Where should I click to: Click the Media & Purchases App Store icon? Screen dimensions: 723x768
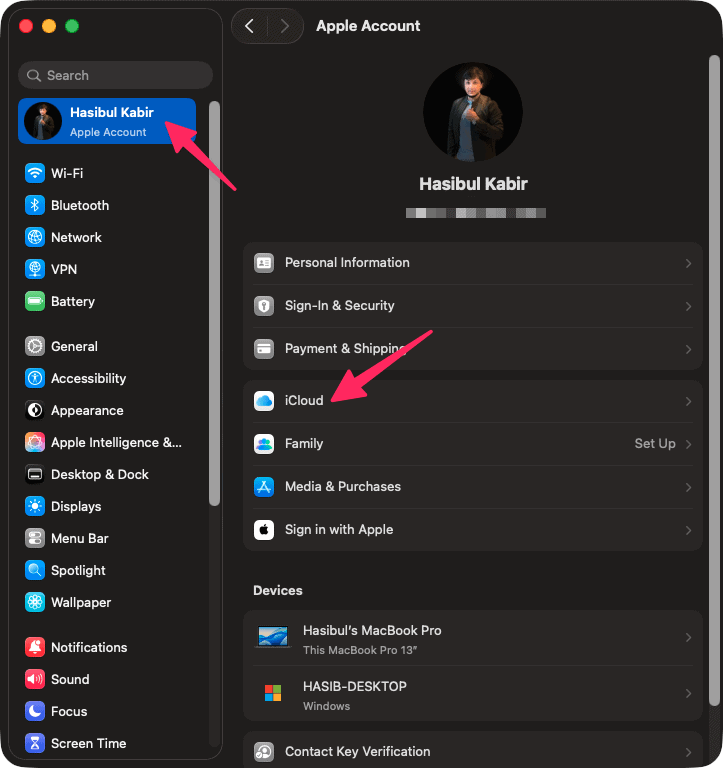[264, 487]
